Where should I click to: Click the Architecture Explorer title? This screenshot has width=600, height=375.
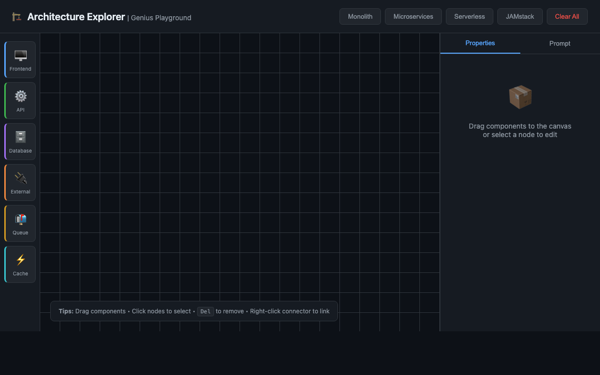coord(76,17)
